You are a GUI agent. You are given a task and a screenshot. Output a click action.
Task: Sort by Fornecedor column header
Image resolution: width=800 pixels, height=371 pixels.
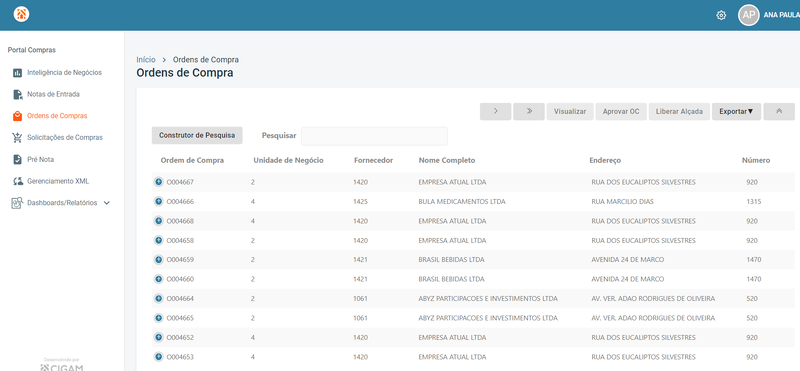pos(373,160)
